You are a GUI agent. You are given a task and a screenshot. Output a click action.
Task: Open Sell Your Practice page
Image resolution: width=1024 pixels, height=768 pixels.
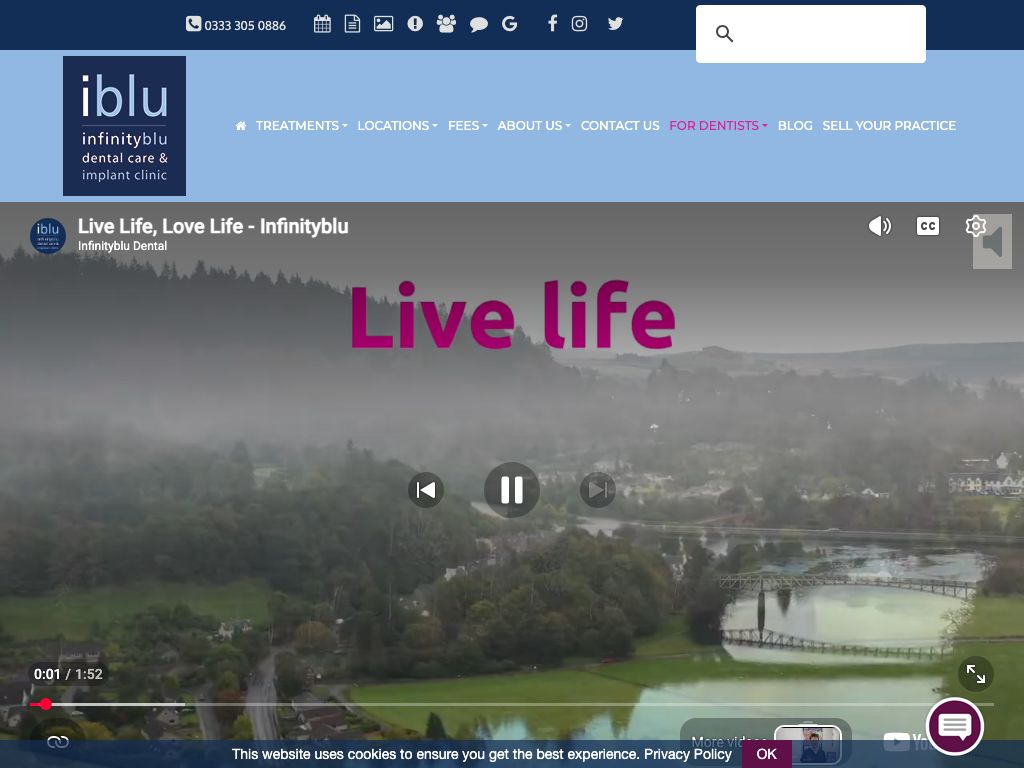point(889,125)
